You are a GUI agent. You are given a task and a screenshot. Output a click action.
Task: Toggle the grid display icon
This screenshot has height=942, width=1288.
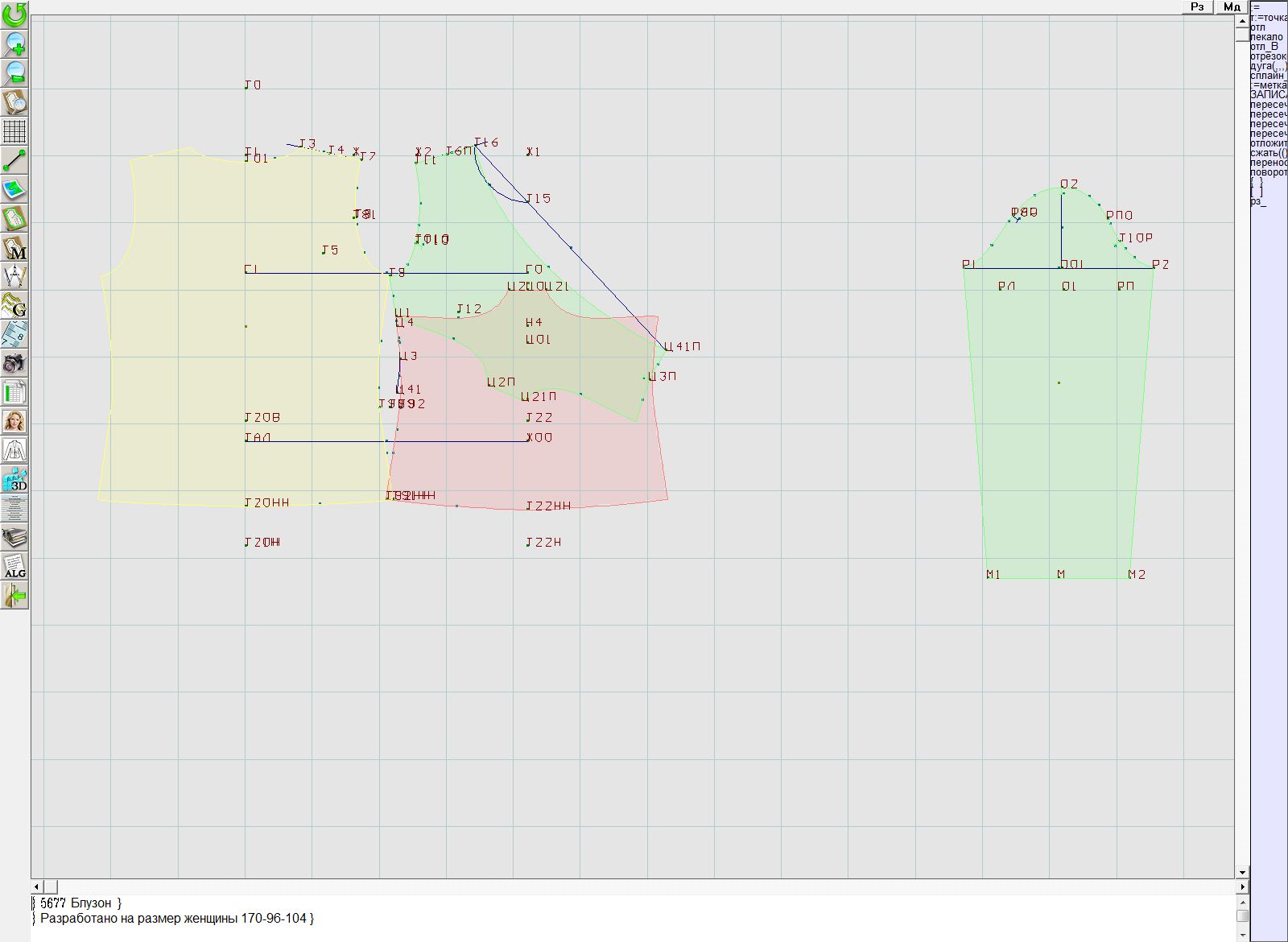14,130
